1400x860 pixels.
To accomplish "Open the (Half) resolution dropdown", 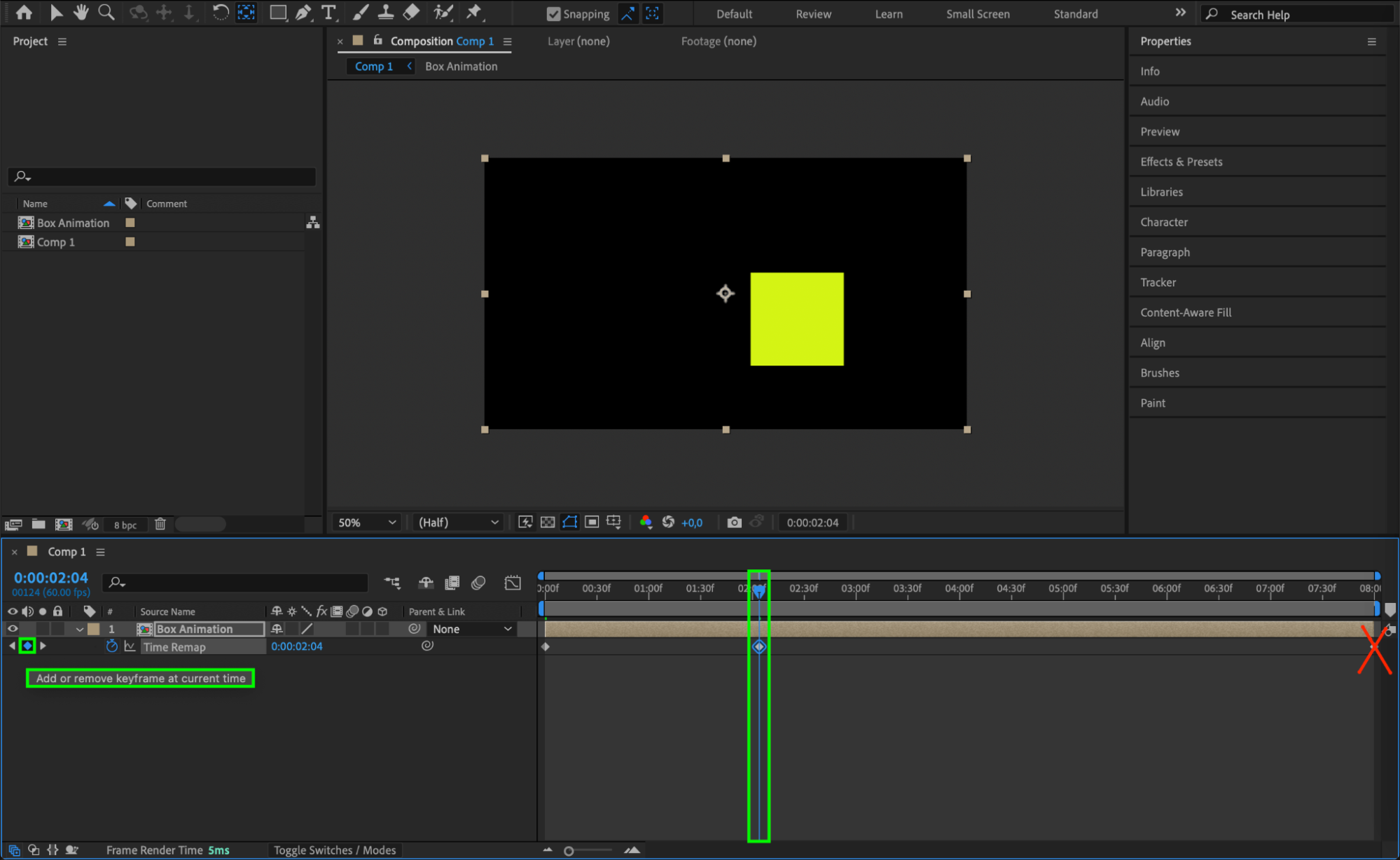I will [458, 522].
